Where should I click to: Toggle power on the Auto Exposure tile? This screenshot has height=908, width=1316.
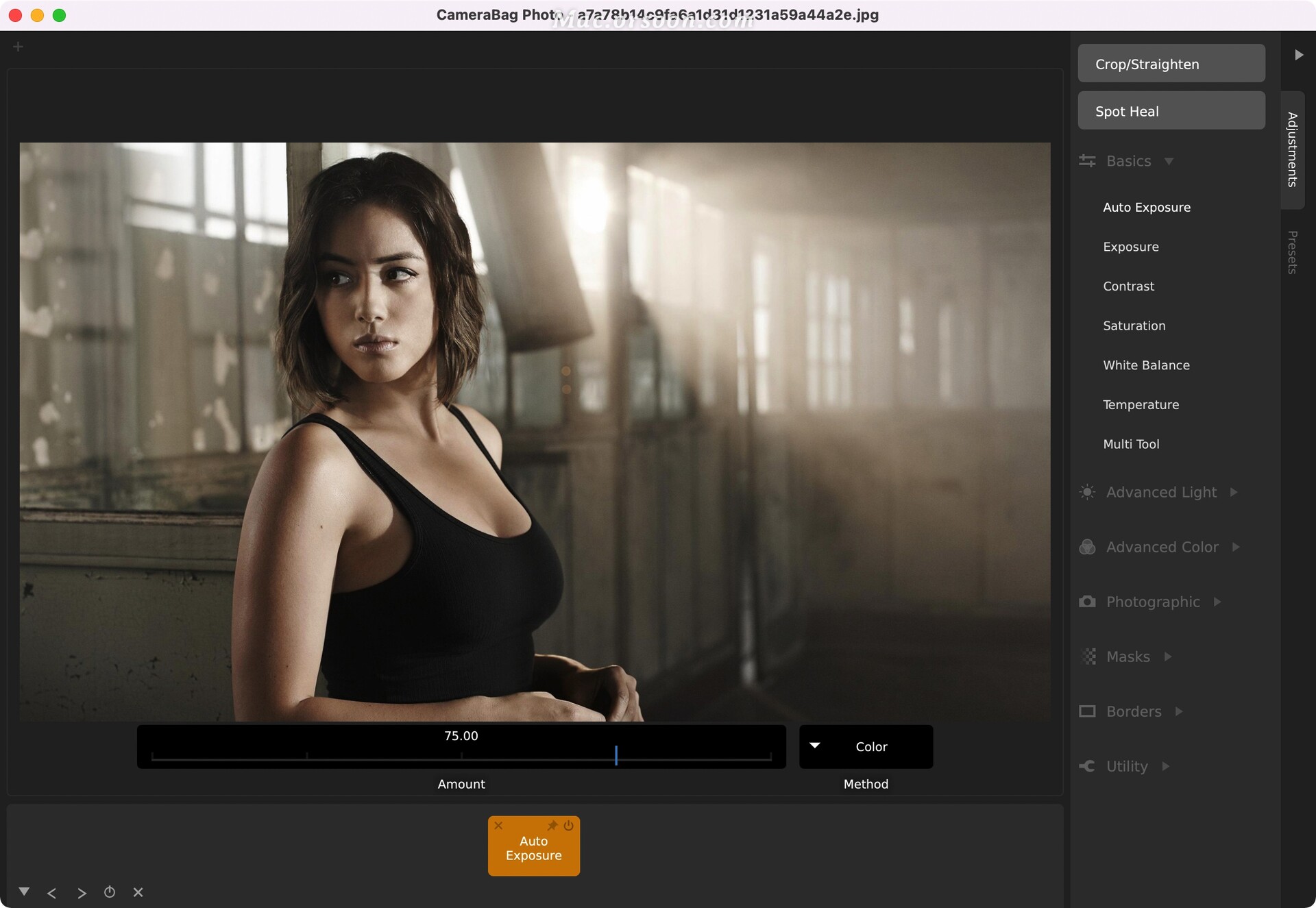coord(568,826)
